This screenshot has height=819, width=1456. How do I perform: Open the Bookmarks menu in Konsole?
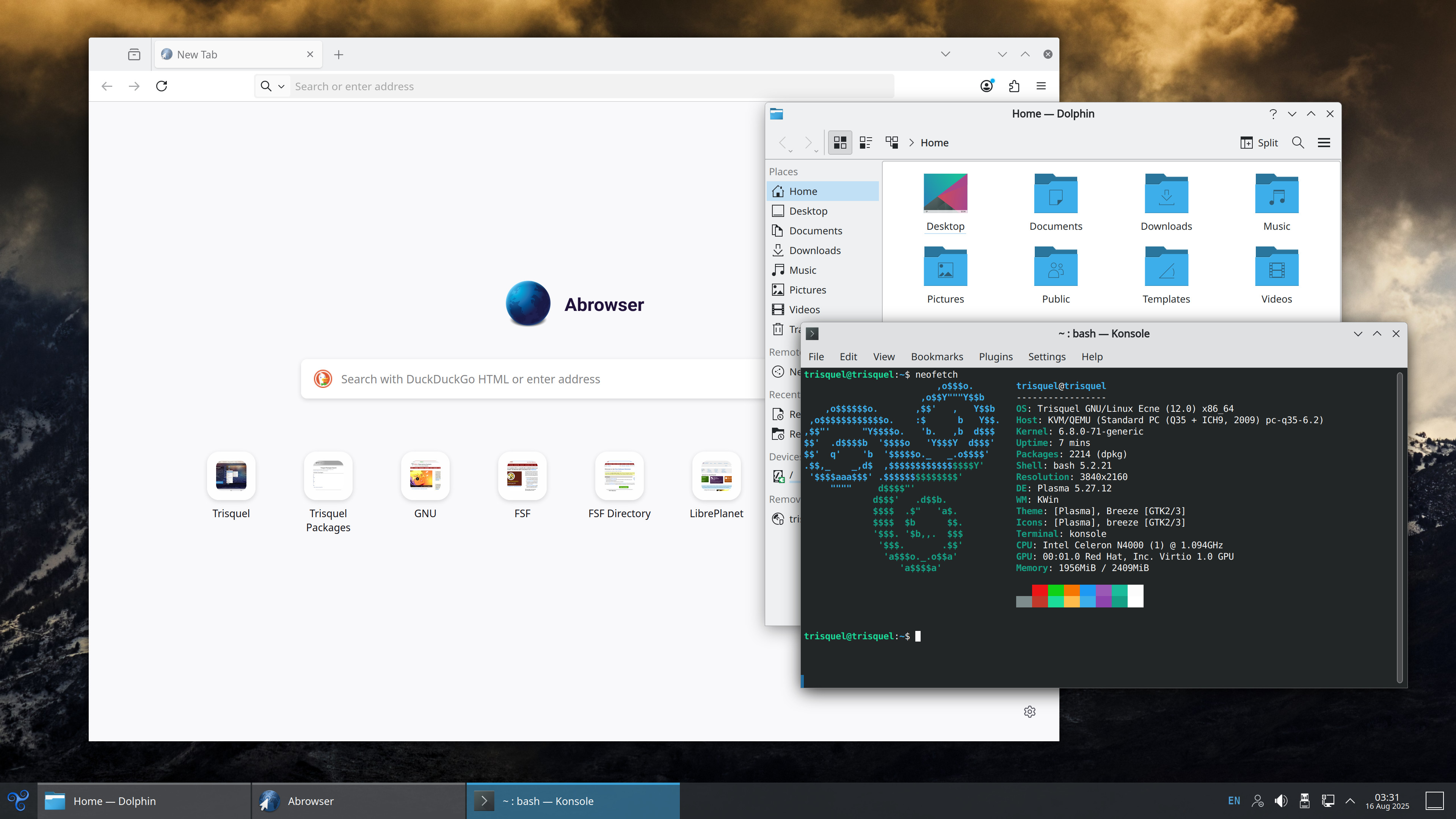point(937,357)
